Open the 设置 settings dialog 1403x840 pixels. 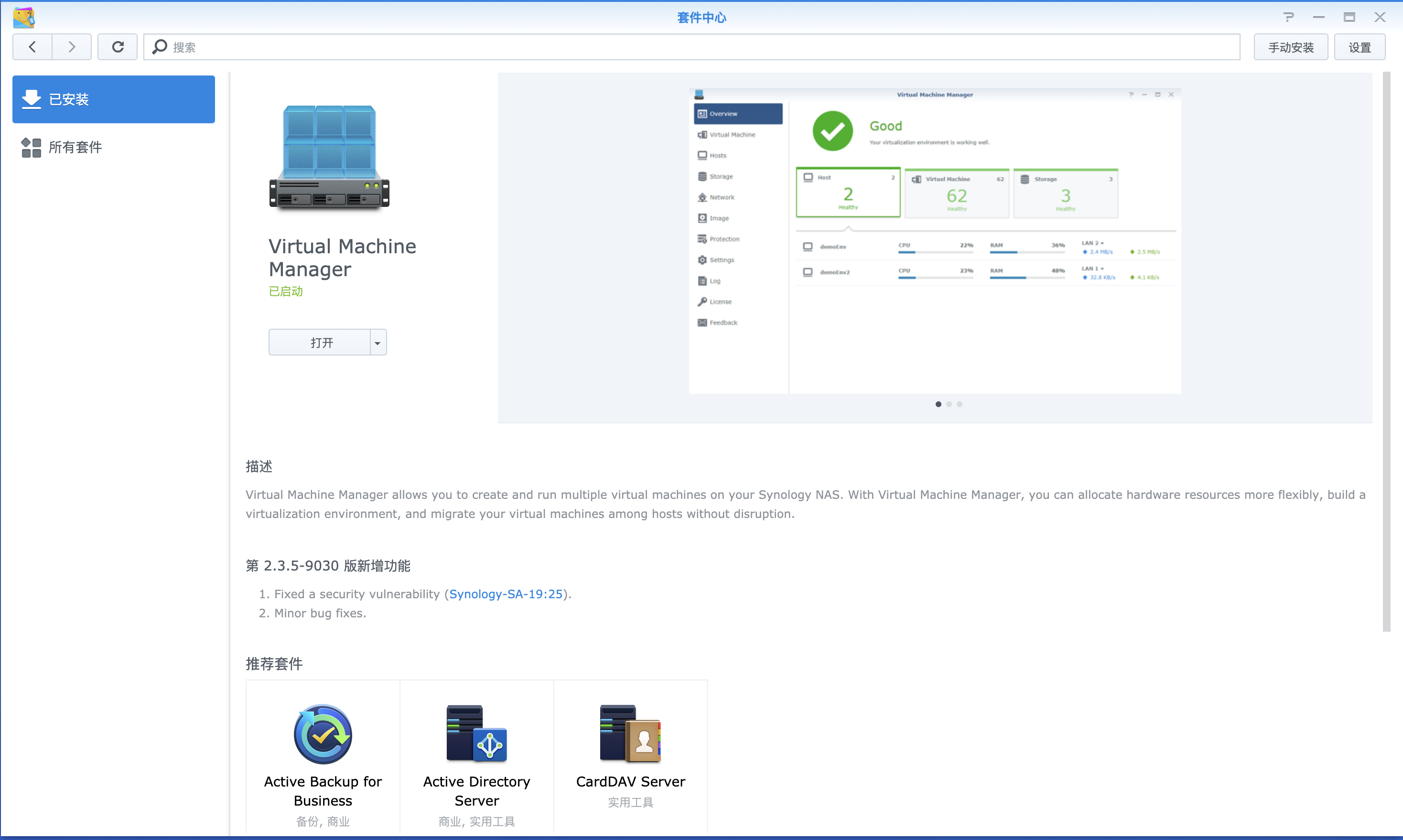pyautogui.click(x=1360, y=47)
